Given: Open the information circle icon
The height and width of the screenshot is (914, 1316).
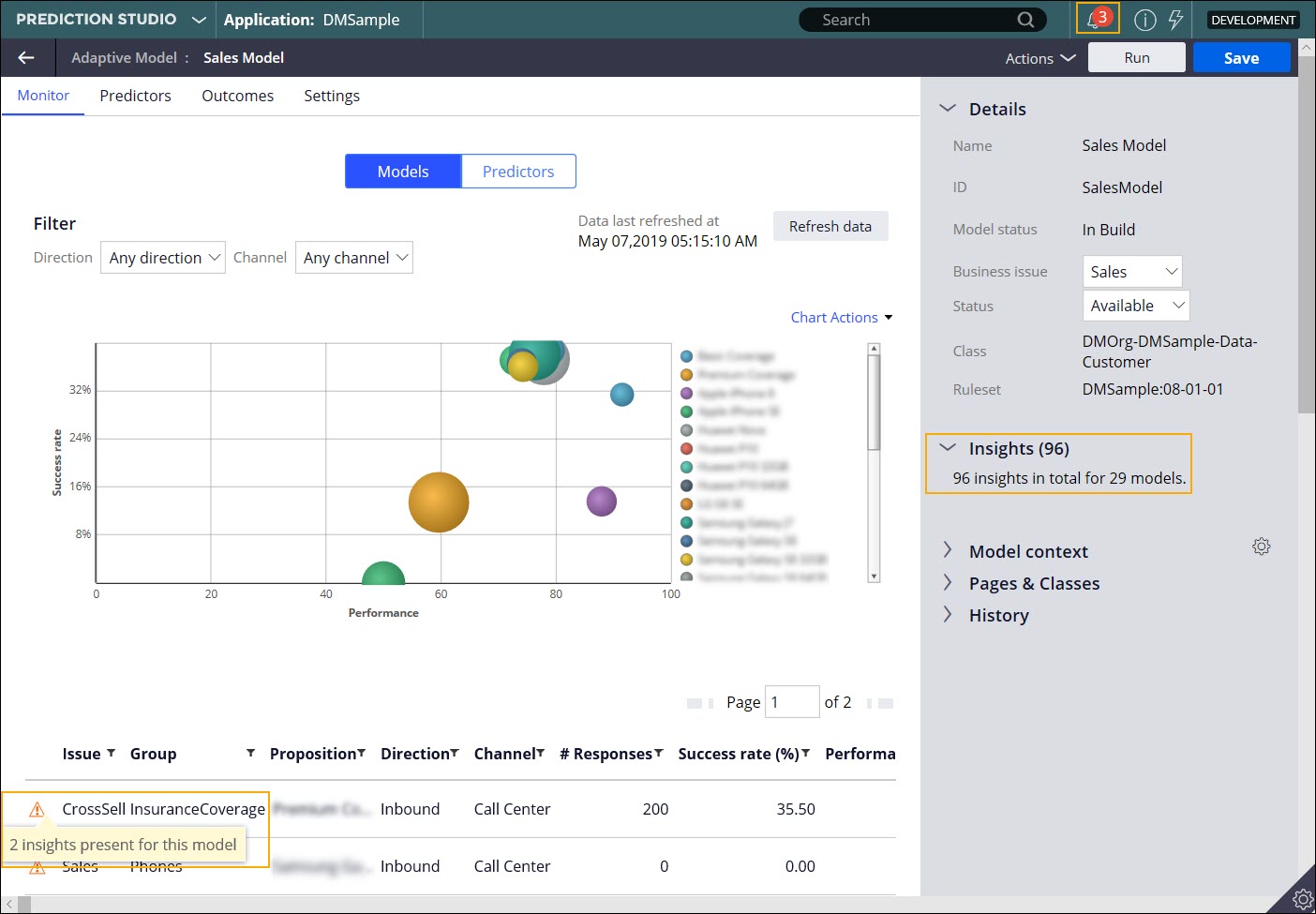Looking at the screenshot, I should point(1144,20).
